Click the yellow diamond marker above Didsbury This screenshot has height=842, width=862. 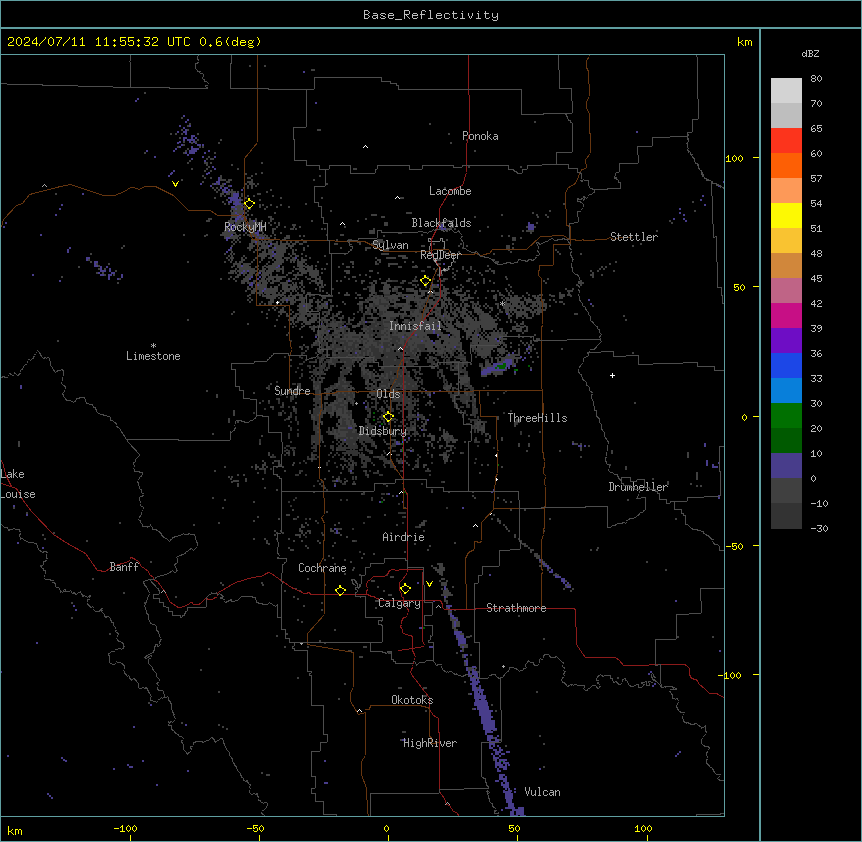388,416
